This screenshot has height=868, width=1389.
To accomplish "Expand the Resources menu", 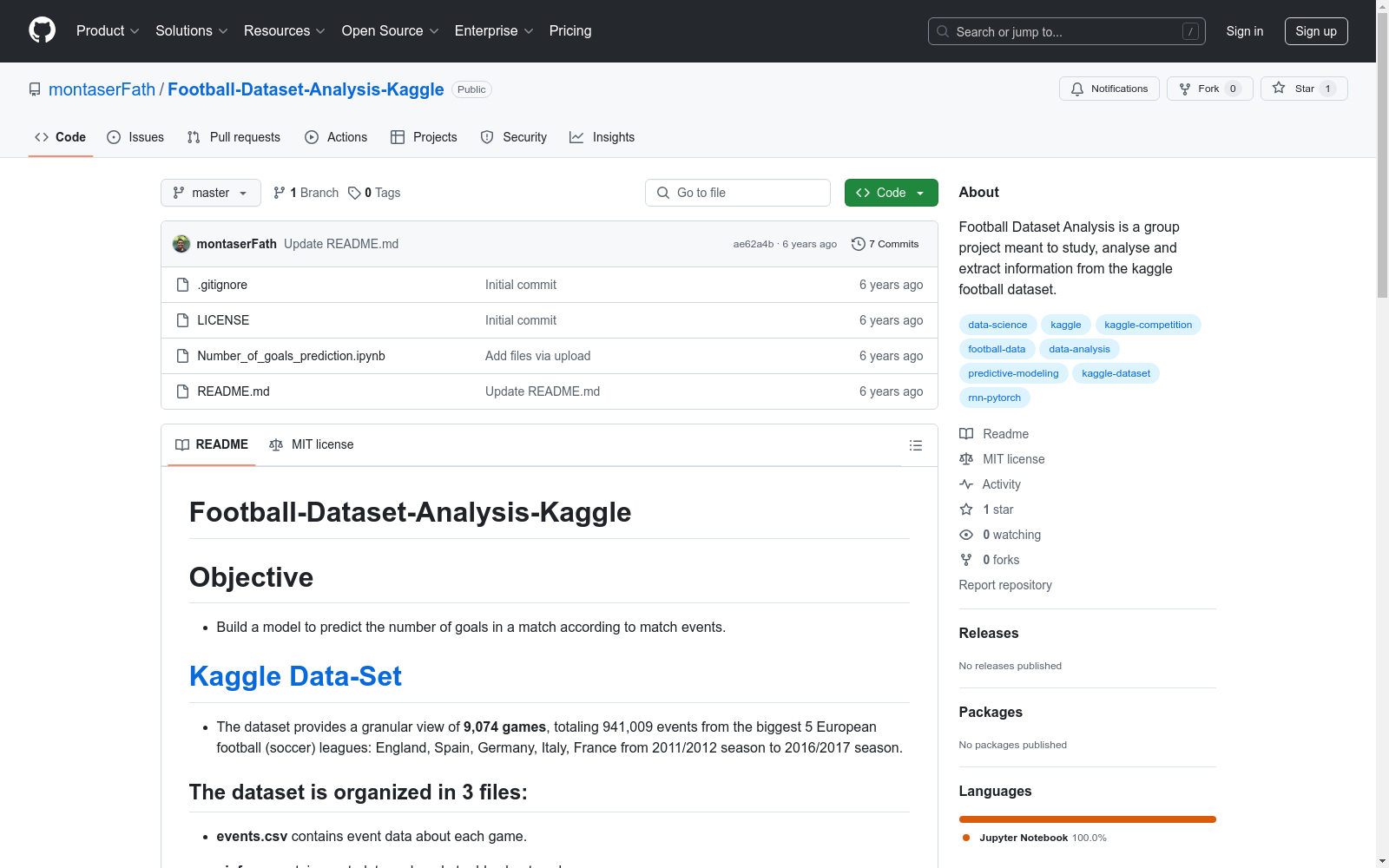I will pyautogui.click(x=285, y=31).
